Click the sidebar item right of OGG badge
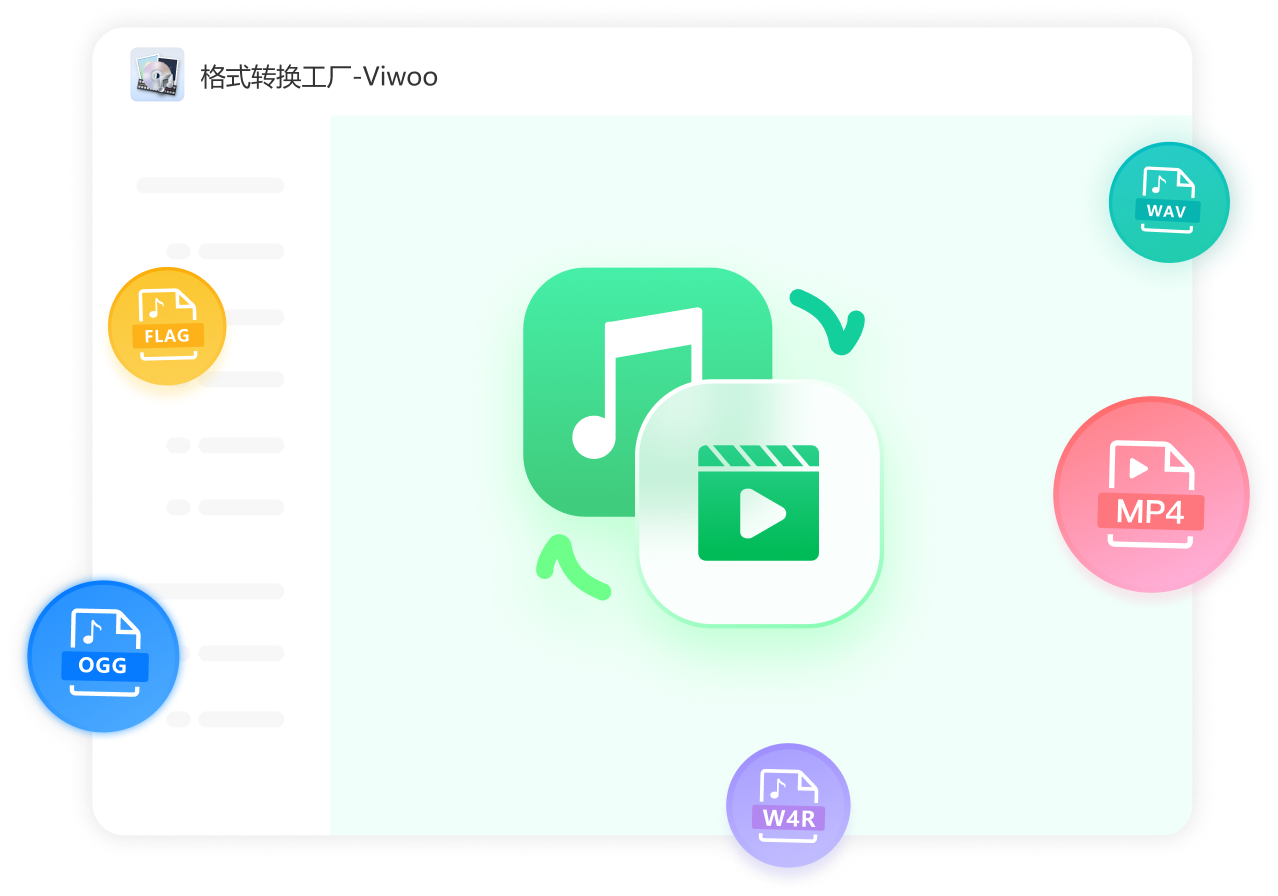 pos(240,653)
